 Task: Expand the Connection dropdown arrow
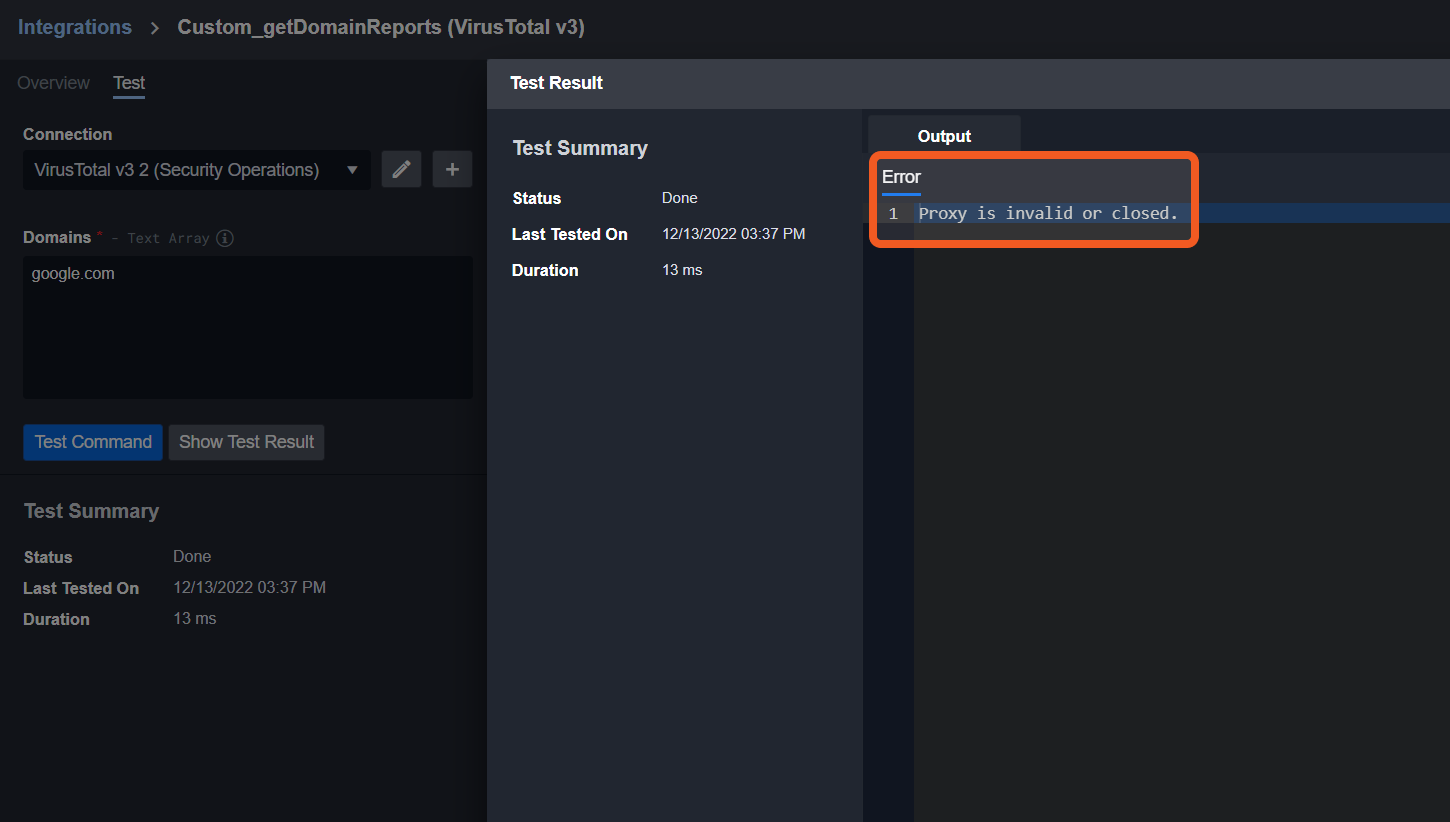[x=352, y=170]
